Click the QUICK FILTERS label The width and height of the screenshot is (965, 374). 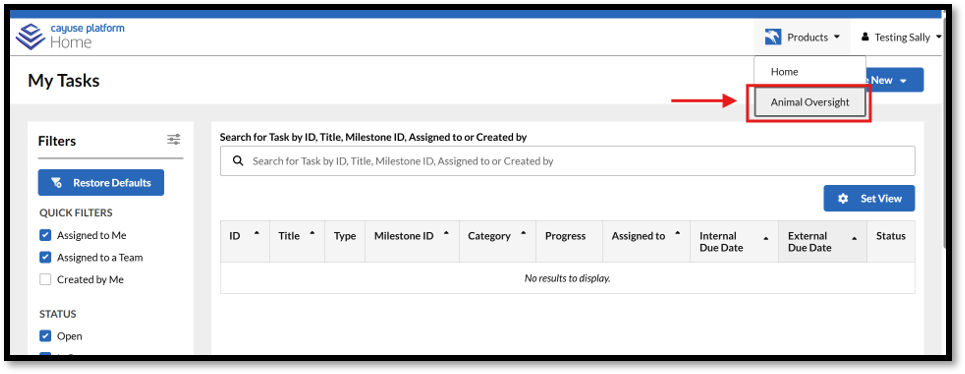point(76,213)
